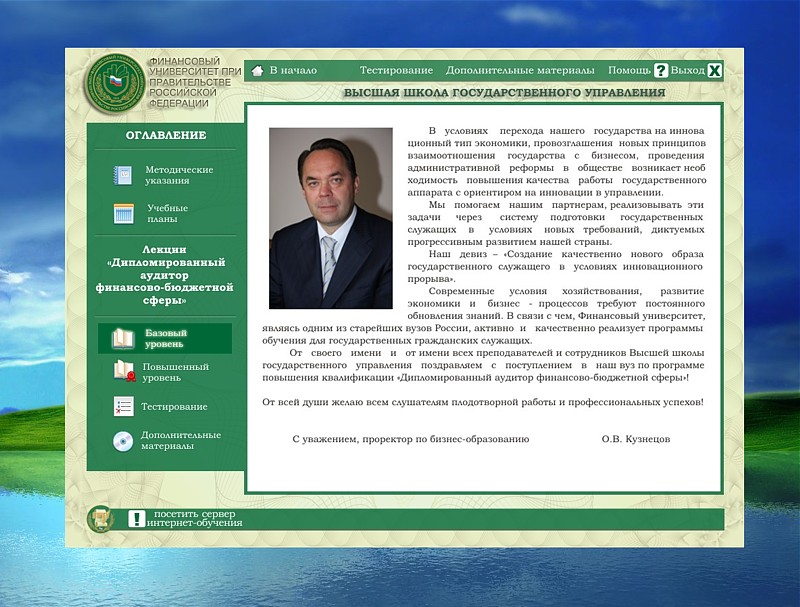Open the Помощь menu item
The width and height of the screenshot is (800, 607).
pyautogui.click(x=629, y=70)
